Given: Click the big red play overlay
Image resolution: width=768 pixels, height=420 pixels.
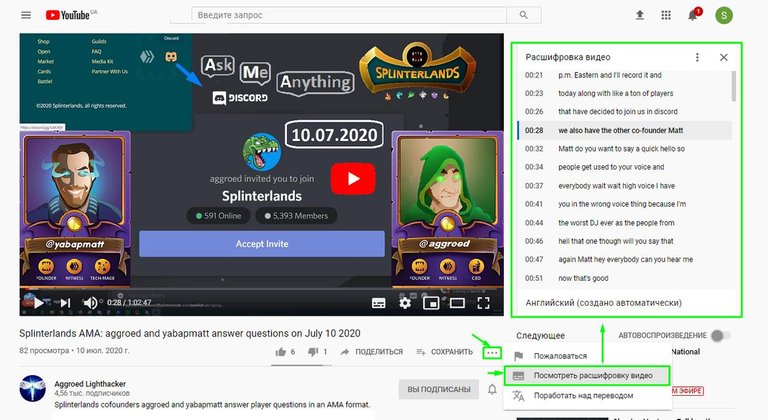Looking at the screenshot, I should (353, 179).
